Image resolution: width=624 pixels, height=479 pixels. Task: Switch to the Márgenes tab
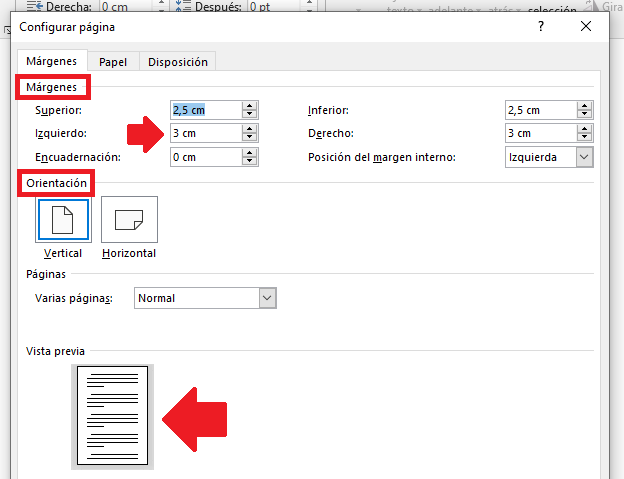tap(52, 61)
